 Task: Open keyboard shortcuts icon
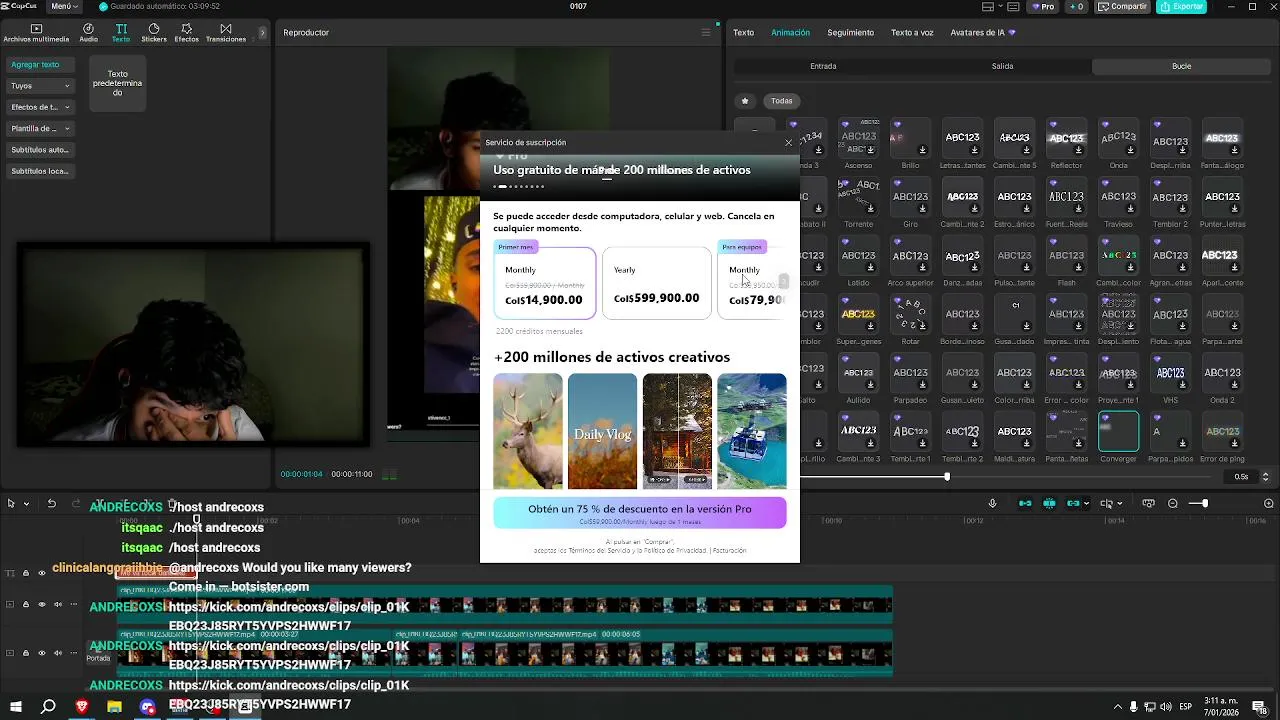pyautogui.click(x=1015, y=6)
